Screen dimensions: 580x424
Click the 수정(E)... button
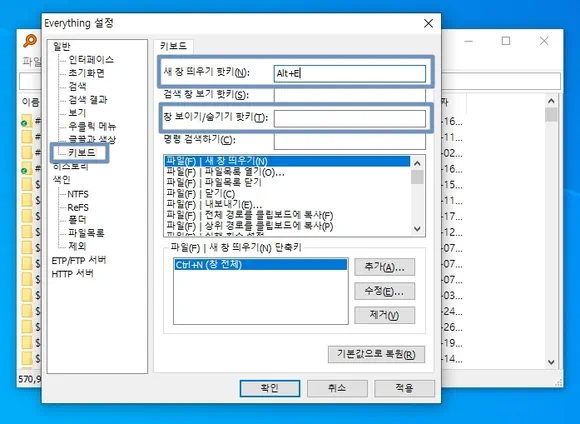pos(384,291)
